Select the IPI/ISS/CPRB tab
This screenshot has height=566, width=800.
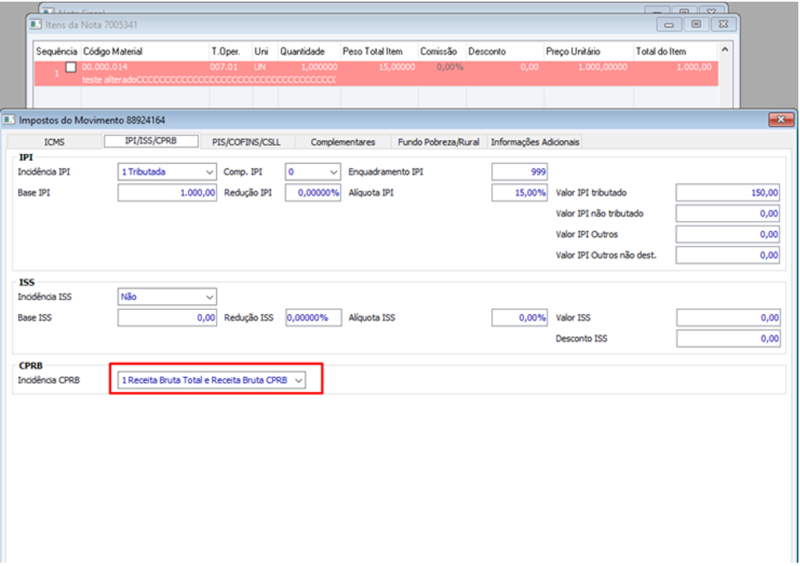click(x=151, y=141)
